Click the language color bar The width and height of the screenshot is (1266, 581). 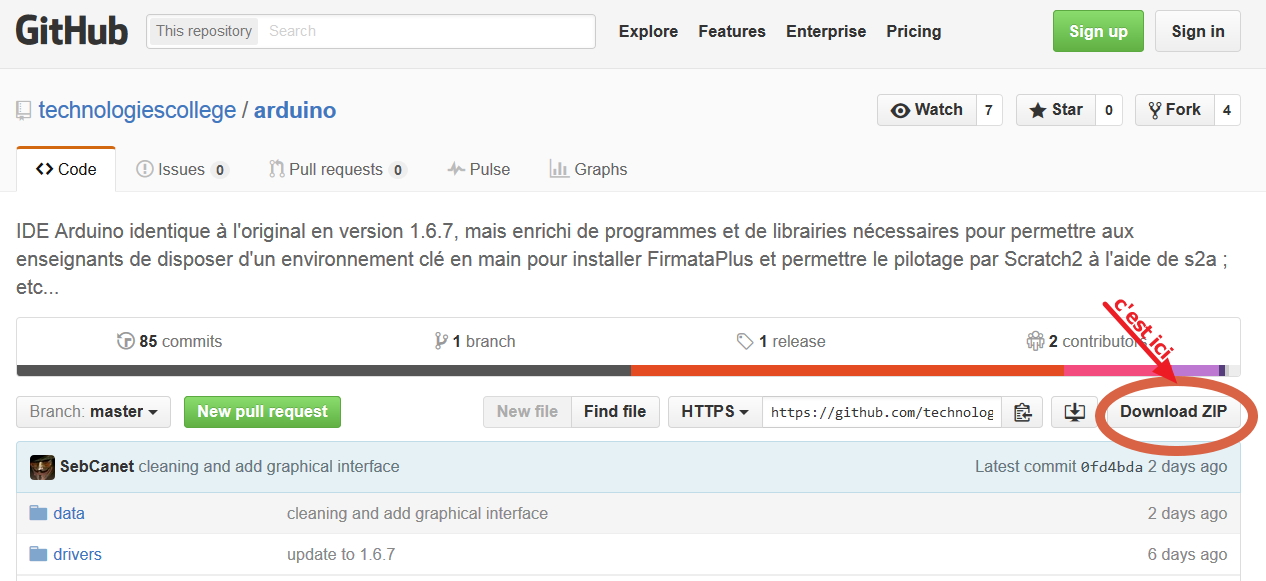[x=628, y=371]
